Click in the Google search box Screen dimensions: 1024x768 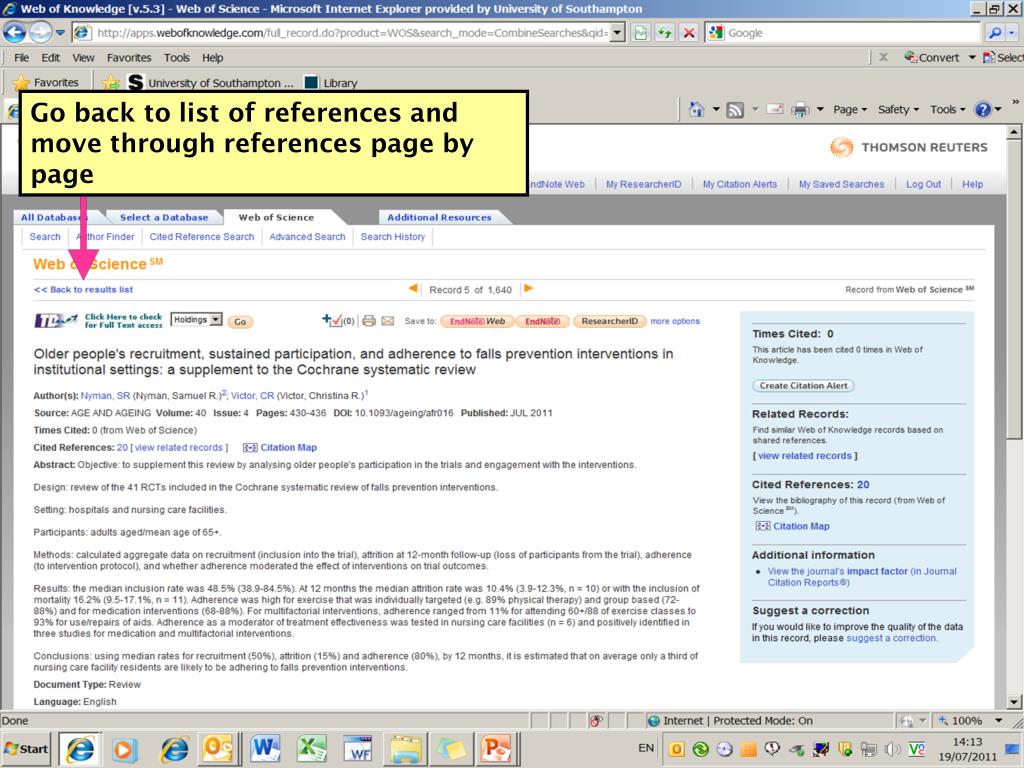(x=850, y=33)
